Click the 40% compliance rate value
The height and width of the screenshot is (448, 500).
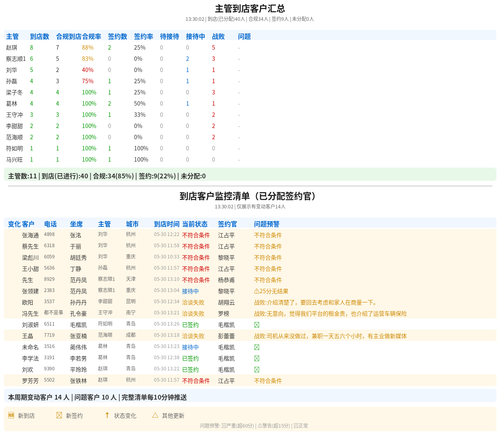(88, 70)
